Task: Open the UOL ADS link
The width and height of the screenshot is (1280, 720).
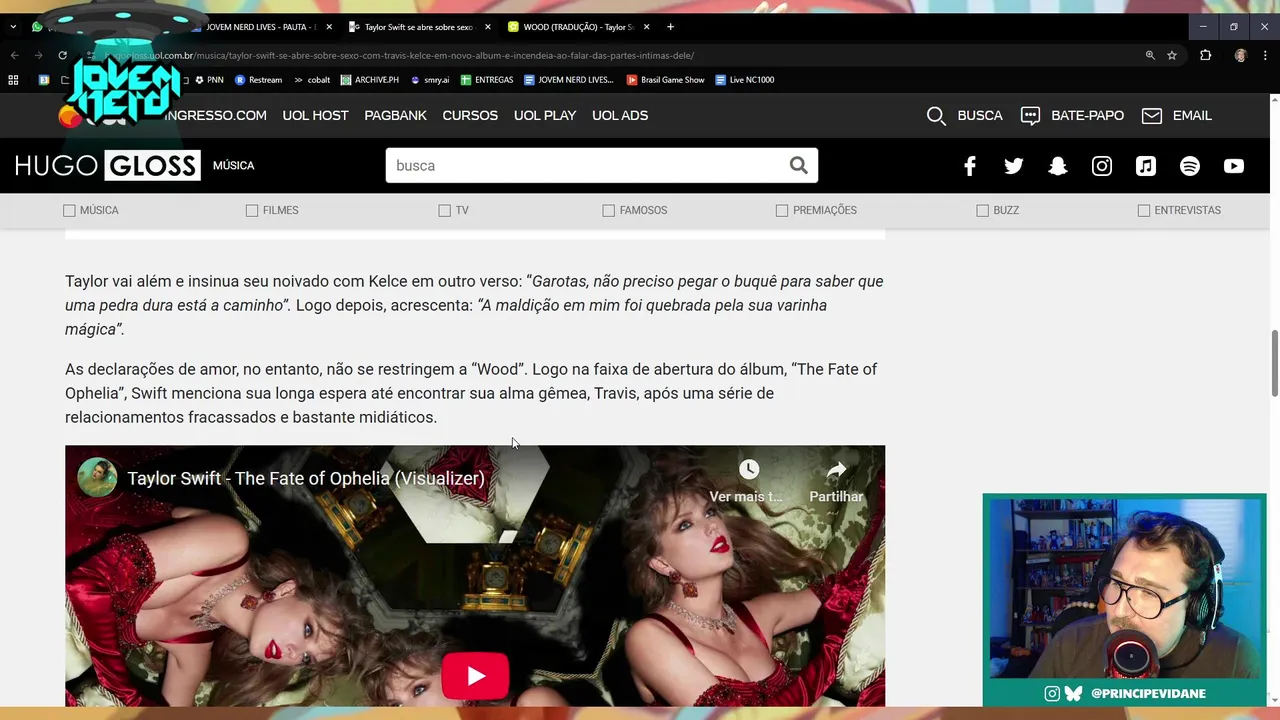Action: coord(620,116)
